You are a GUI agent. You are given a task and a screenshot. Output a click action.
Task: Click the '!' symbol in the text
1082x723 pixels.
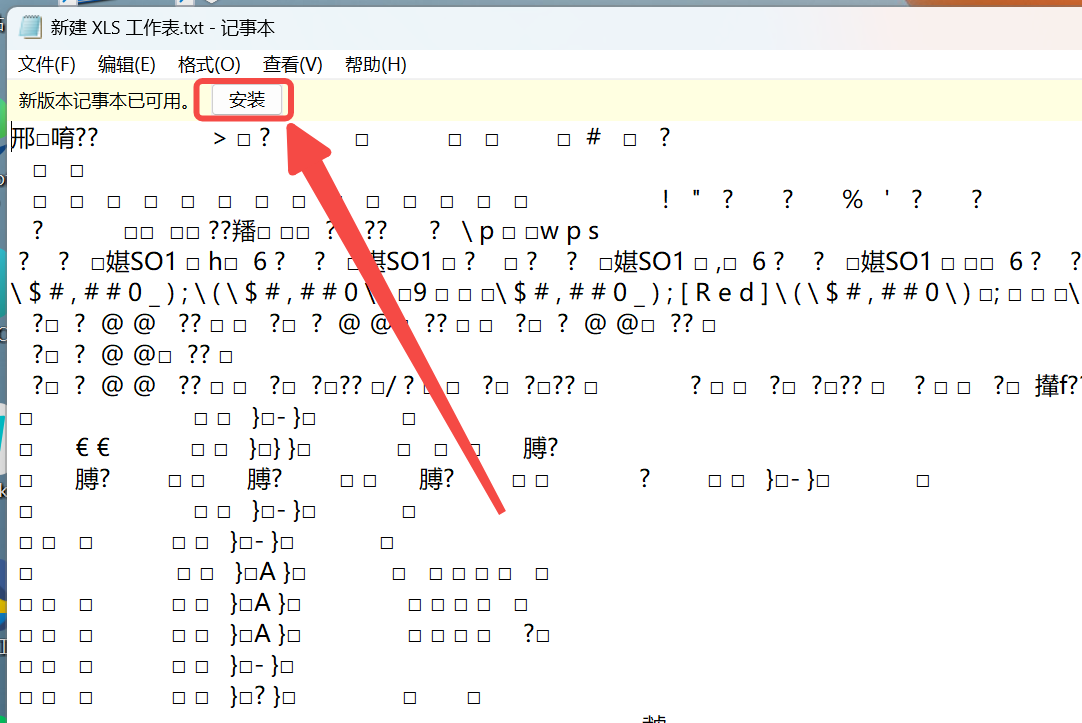point(665,200)
